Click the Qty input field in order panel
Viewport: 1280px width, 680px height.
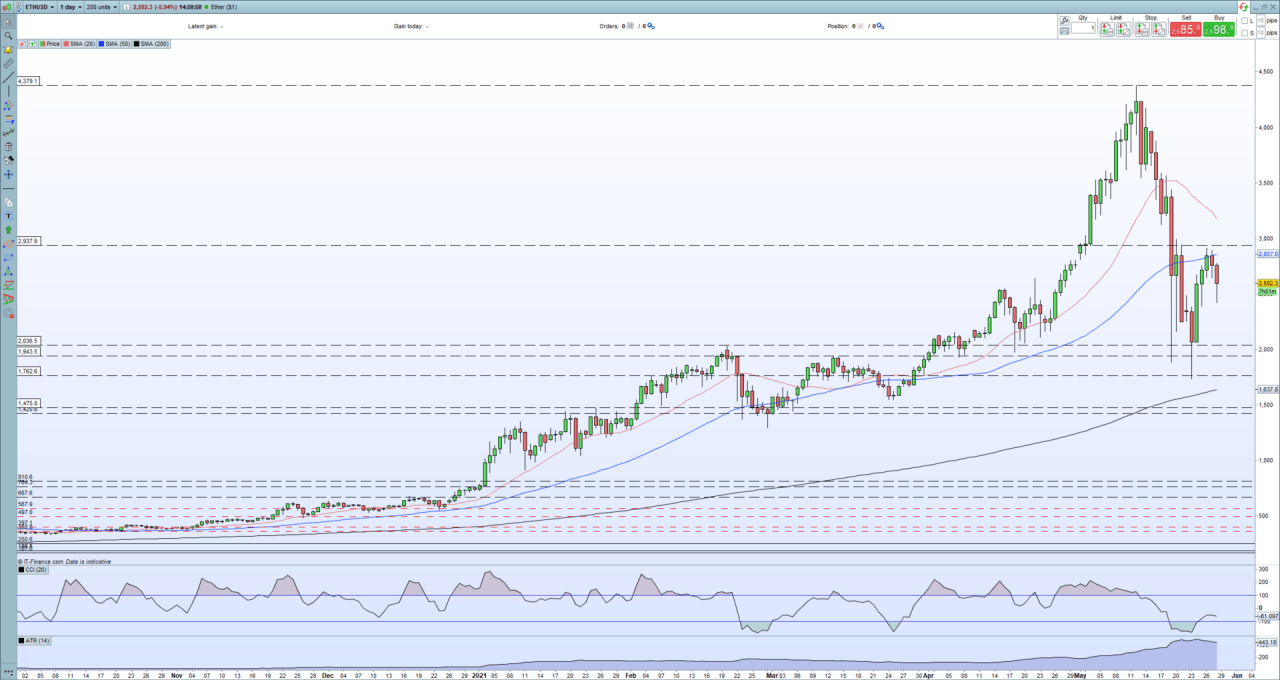tap(1081, 28)
